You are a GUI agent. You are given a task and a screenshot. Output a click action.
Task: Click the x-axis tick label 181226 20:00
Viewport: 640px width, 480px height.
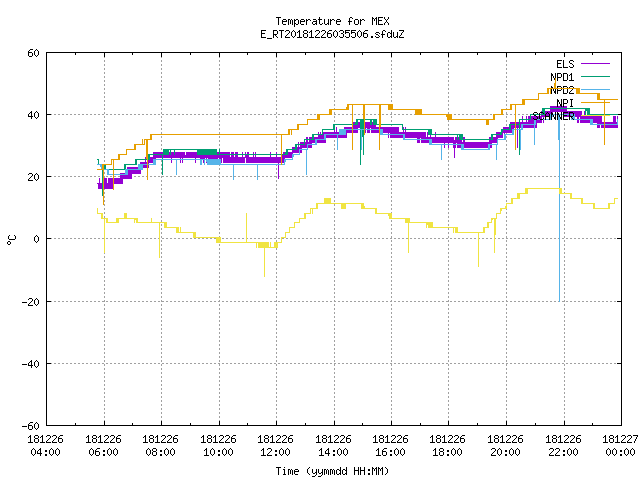pos(506,446)
